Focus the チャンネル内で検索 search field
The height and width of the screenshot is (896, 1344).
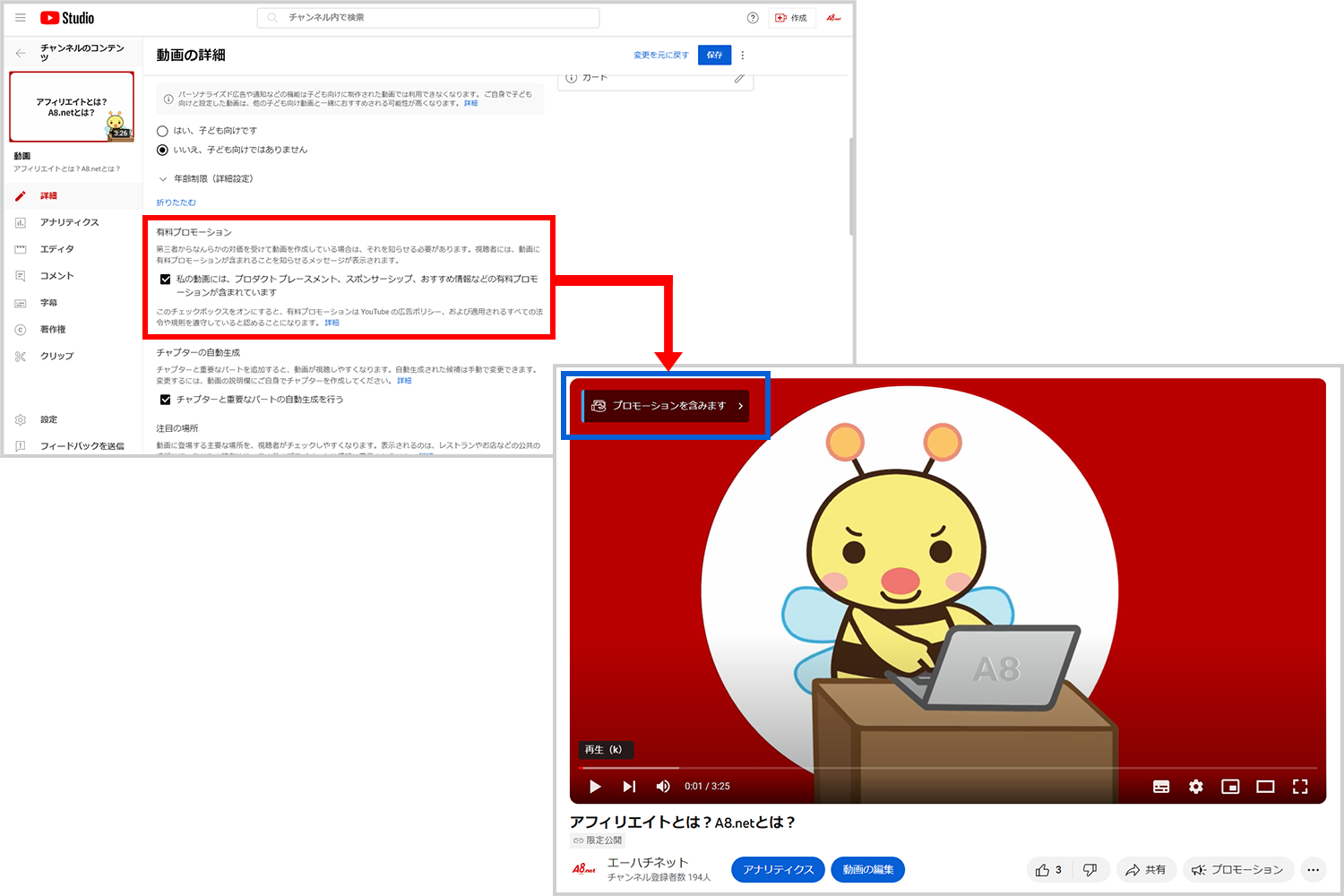pyautogui.click(x=428, y=18)
